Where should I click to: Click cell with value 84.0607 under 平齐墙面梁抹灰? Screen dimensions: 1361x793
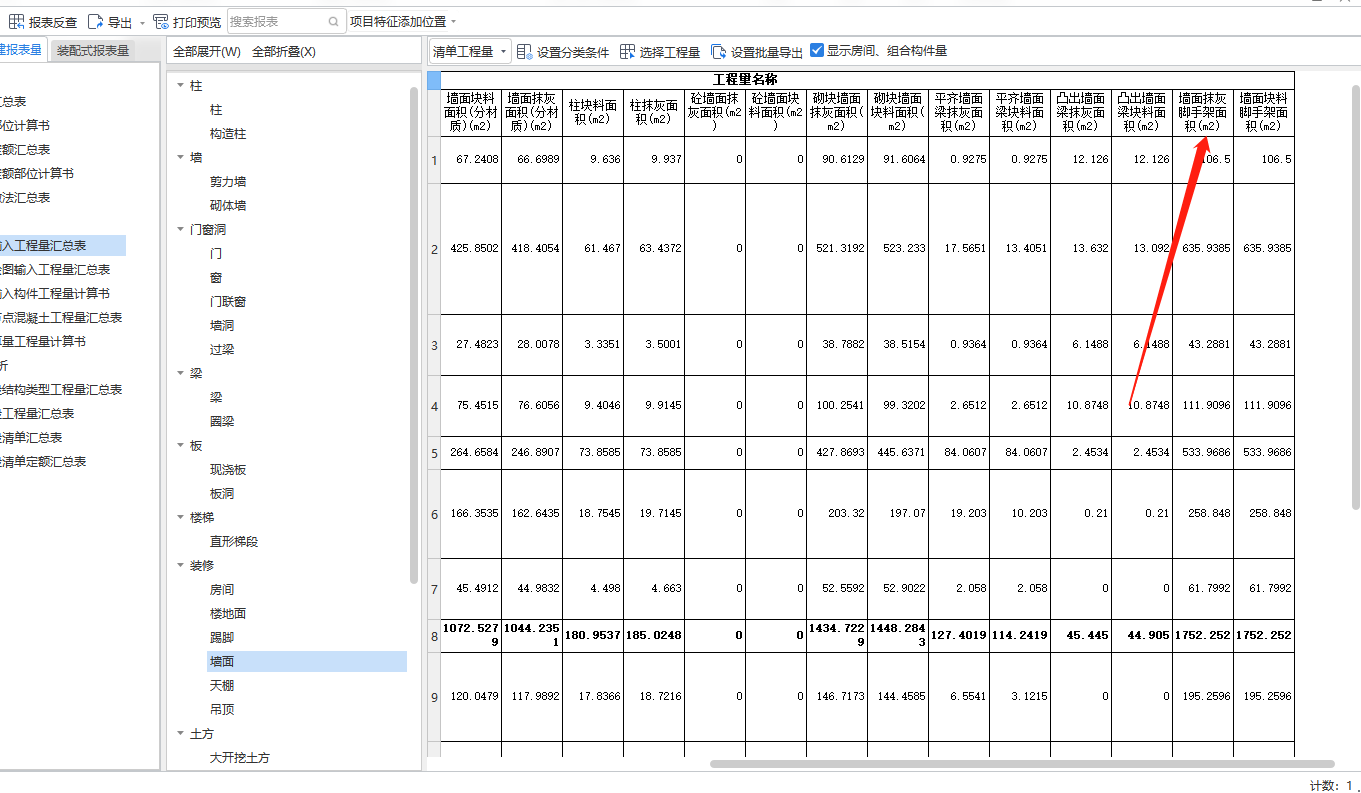point(959,453)
